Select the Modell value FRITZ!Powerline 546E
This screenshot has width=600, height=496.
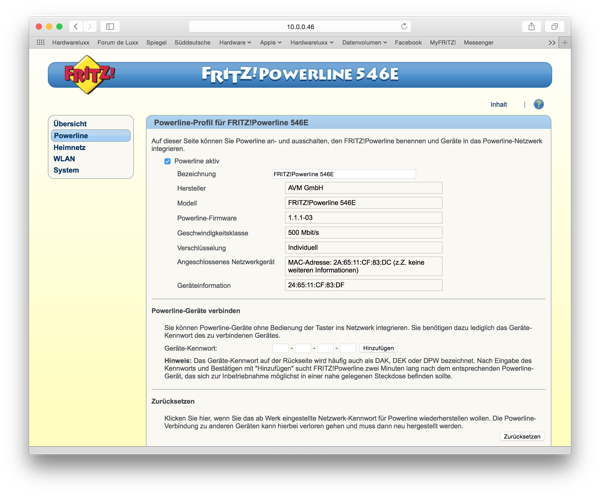click(364, 203)
